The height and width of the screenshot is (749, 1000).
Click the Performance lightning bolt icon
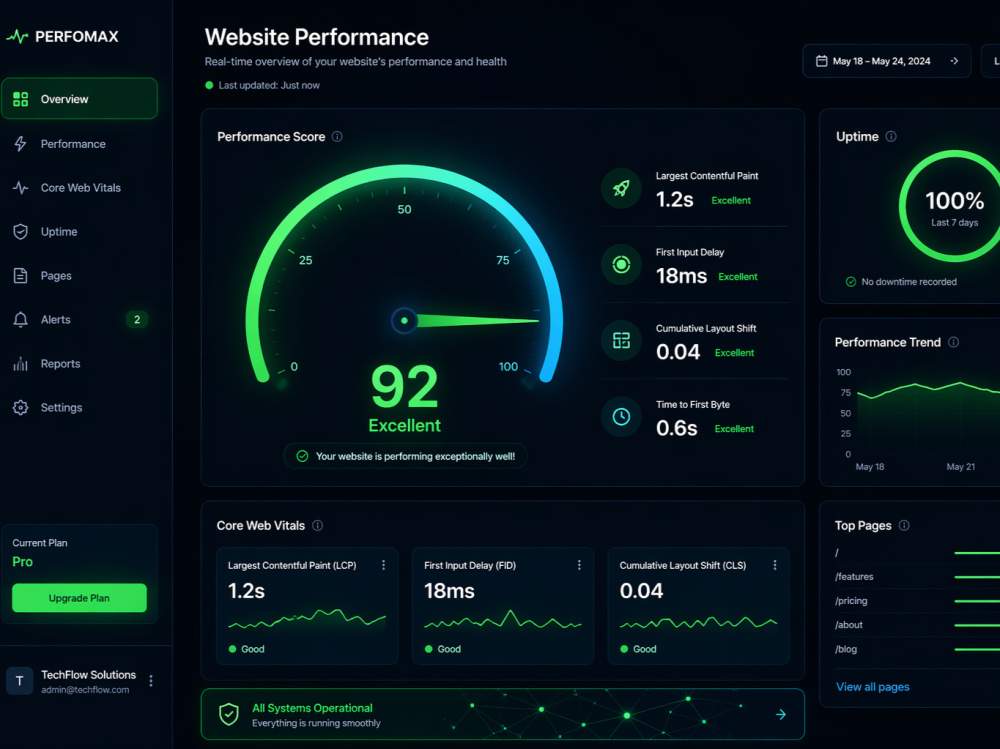(20, 144)
